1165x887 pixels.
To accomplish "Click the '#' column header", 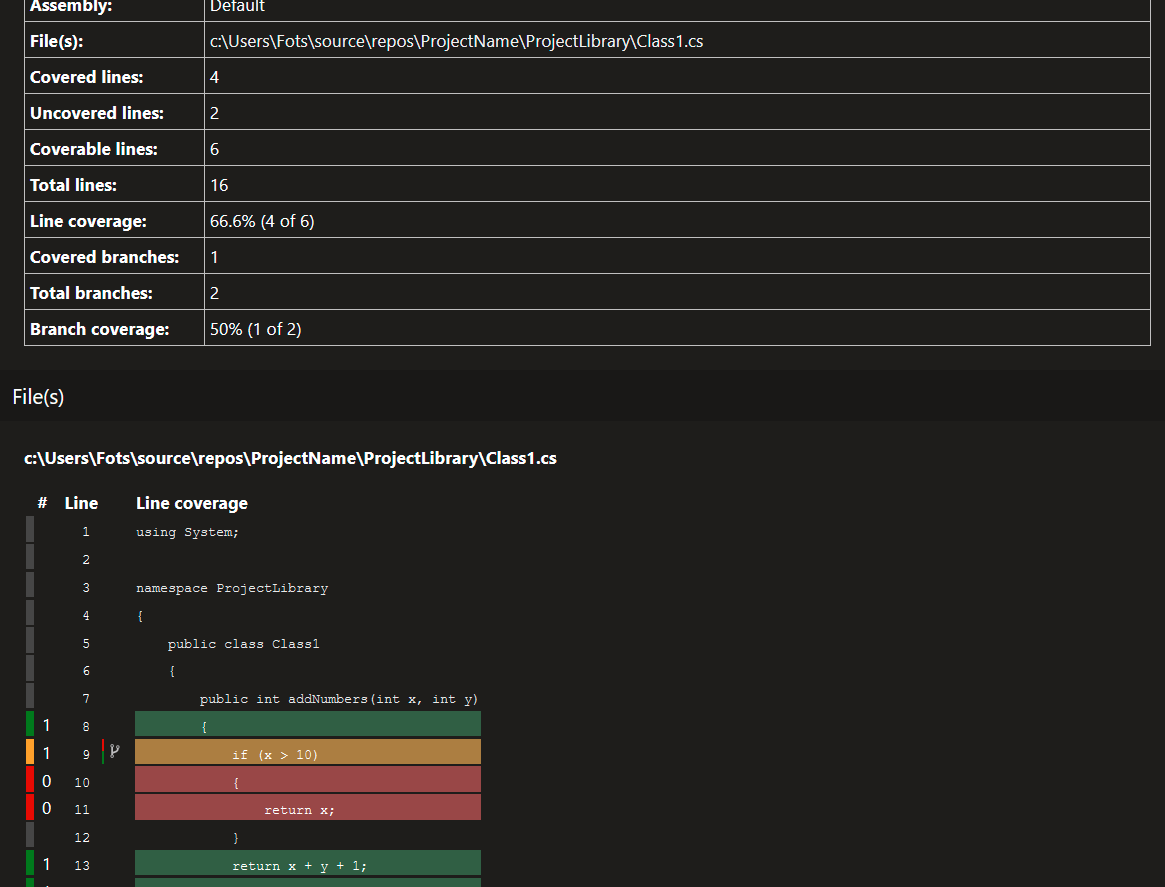I will [42, 503].
